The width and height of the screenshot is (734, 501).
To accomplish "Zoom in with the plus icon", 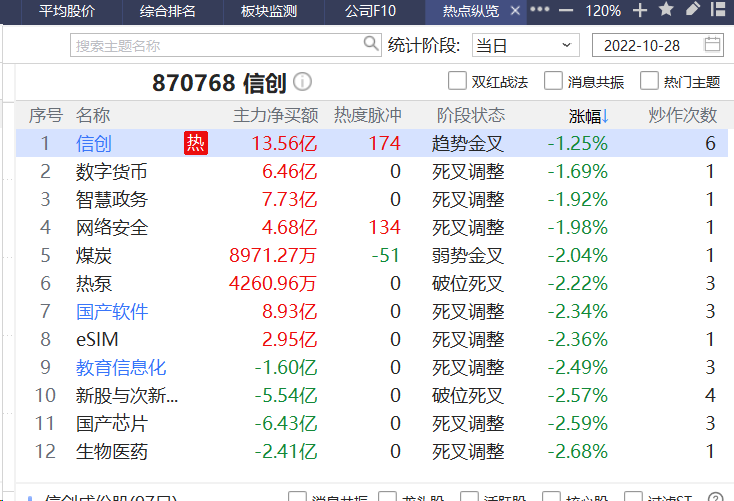I will click(x=640, y=11).
